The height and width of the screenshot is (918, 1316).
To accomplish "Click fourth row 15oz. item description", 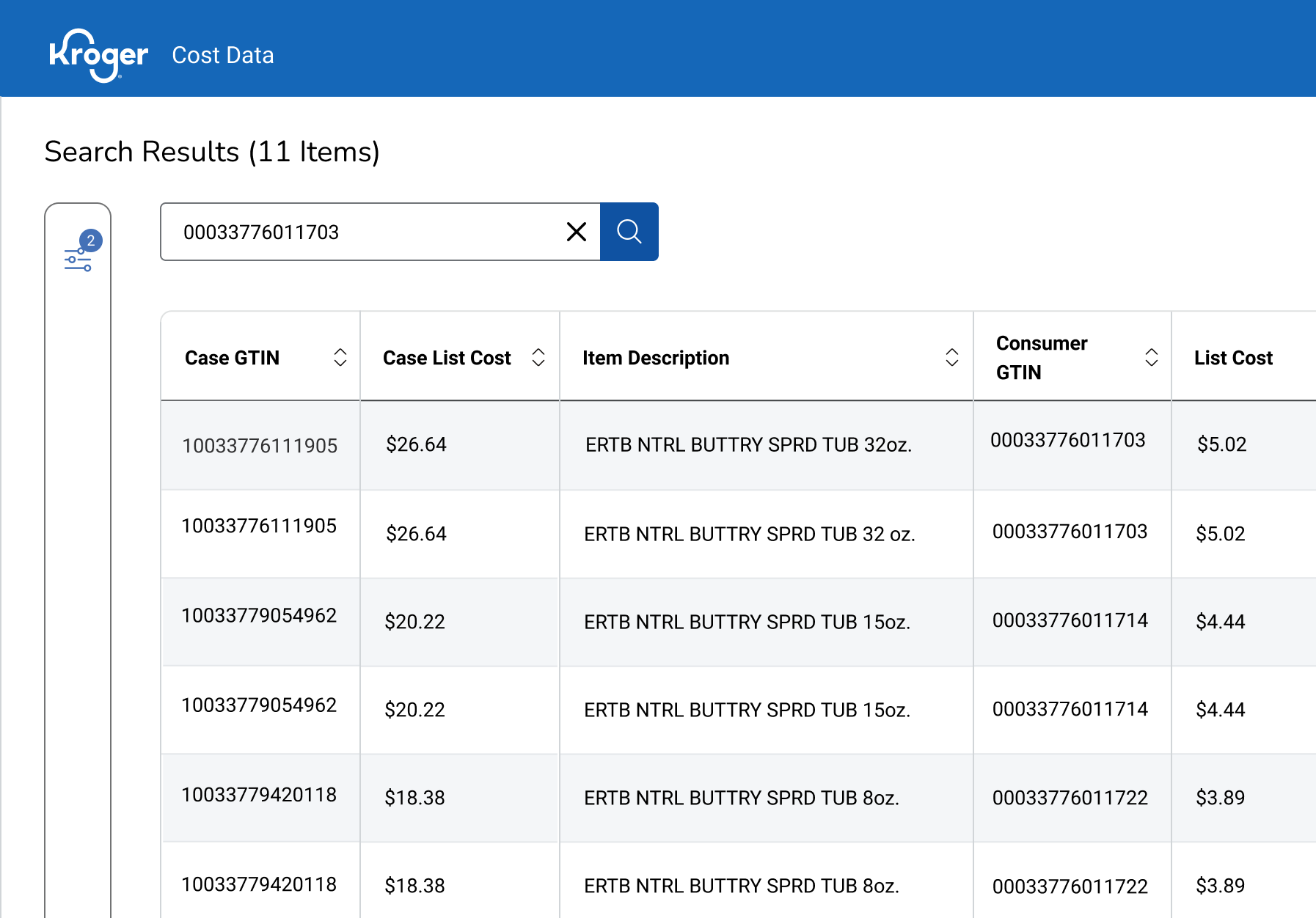I will [747, 710].
